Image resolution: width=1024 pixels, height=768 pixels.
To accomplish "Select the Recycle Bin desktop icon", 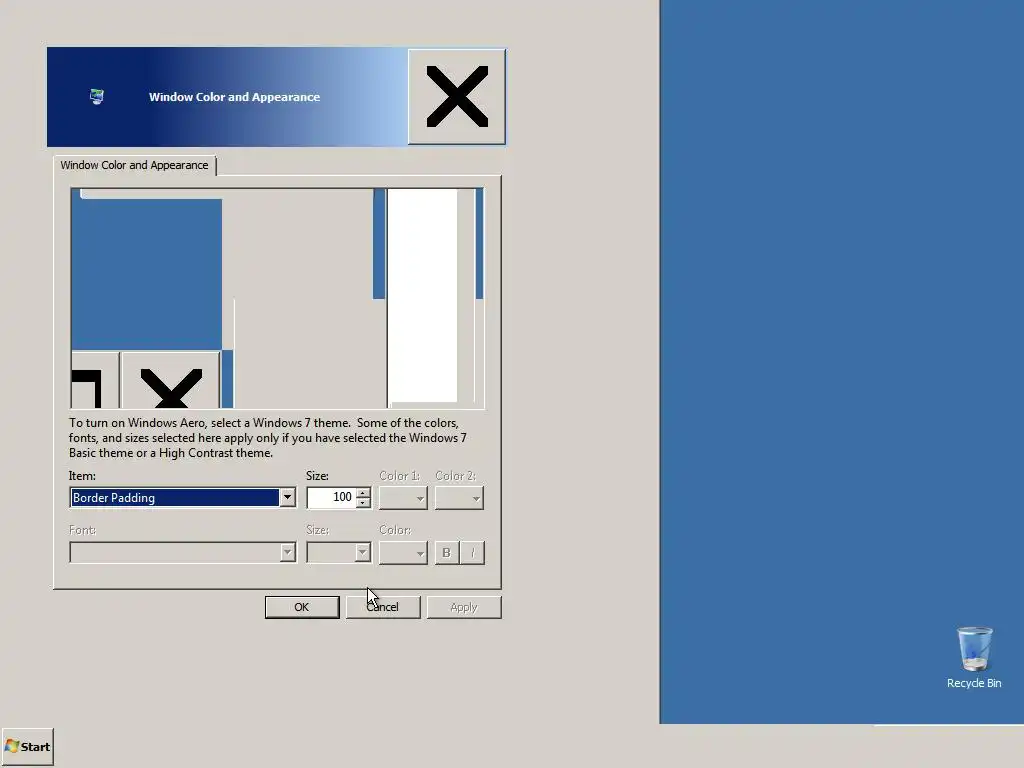I will click(x=974, y=657).
